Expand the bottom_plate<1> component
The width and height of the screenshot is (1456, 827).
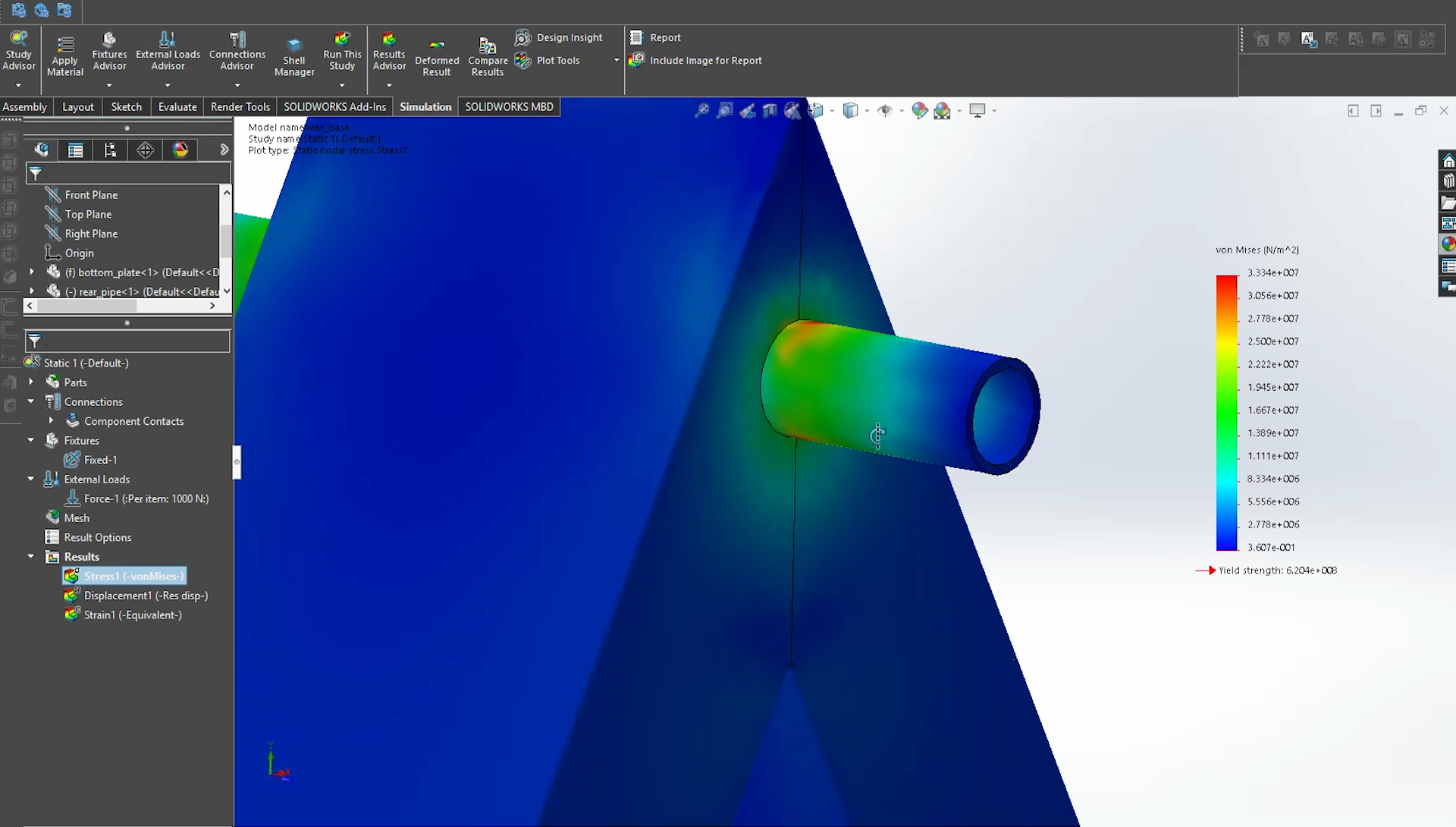click(32, 272)
